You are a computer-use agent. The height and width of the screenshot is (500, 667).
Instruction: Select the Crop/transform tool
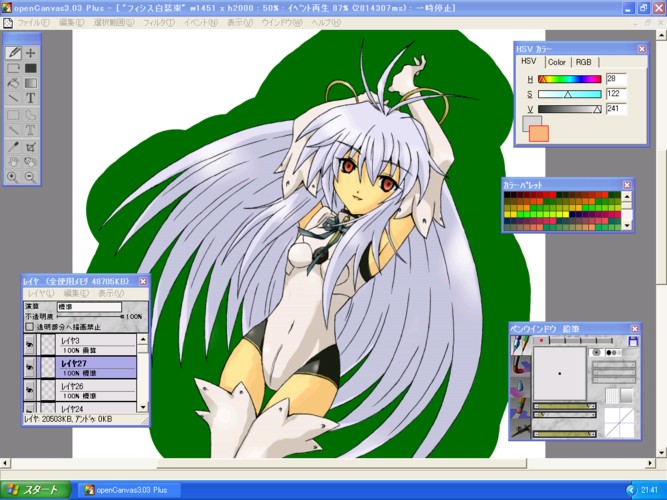pyautogui.click(x=30, y=147)
